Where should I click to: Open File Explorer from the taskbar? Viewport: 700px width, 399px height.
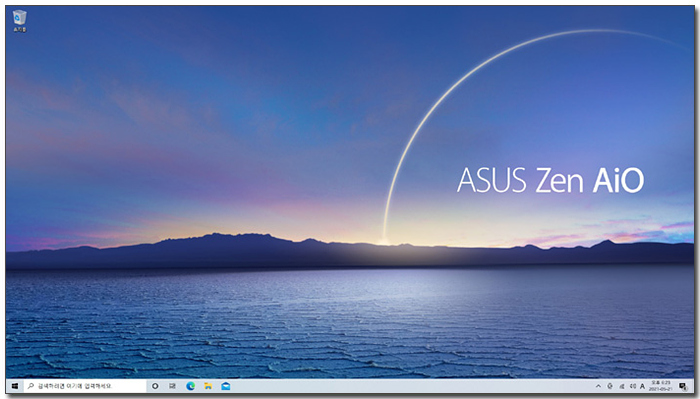pyautogui.click(x=208, y=386)
